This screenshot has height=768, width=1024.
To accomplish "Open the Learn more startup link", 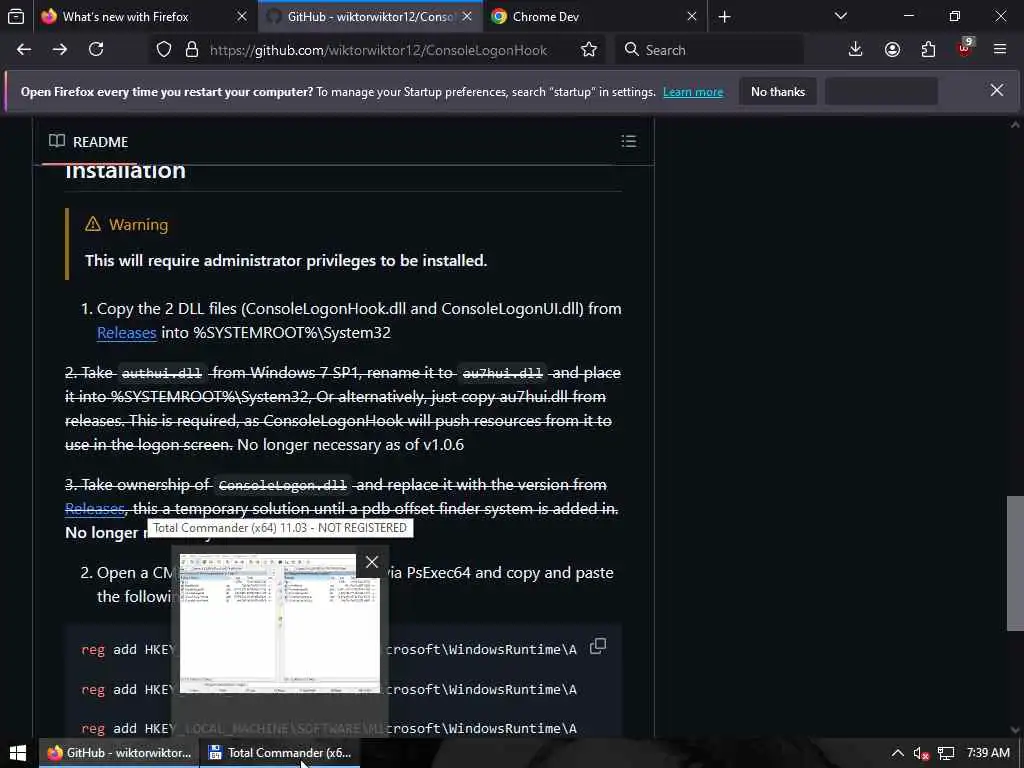I will tap(693, 92).
